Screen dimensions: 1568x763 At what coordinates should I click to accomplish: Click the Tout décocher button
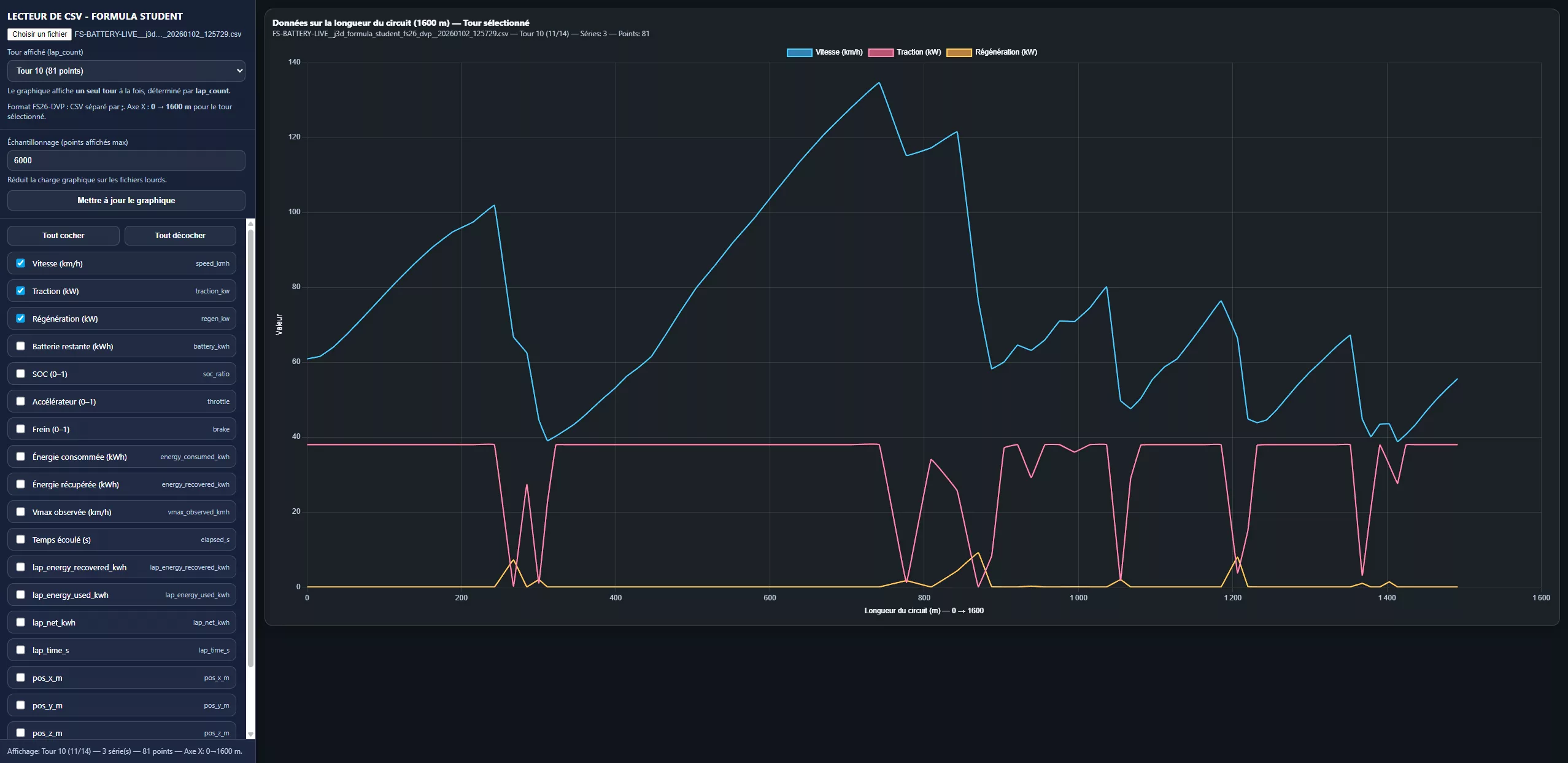pyautogui.click(x=180, y=236)
